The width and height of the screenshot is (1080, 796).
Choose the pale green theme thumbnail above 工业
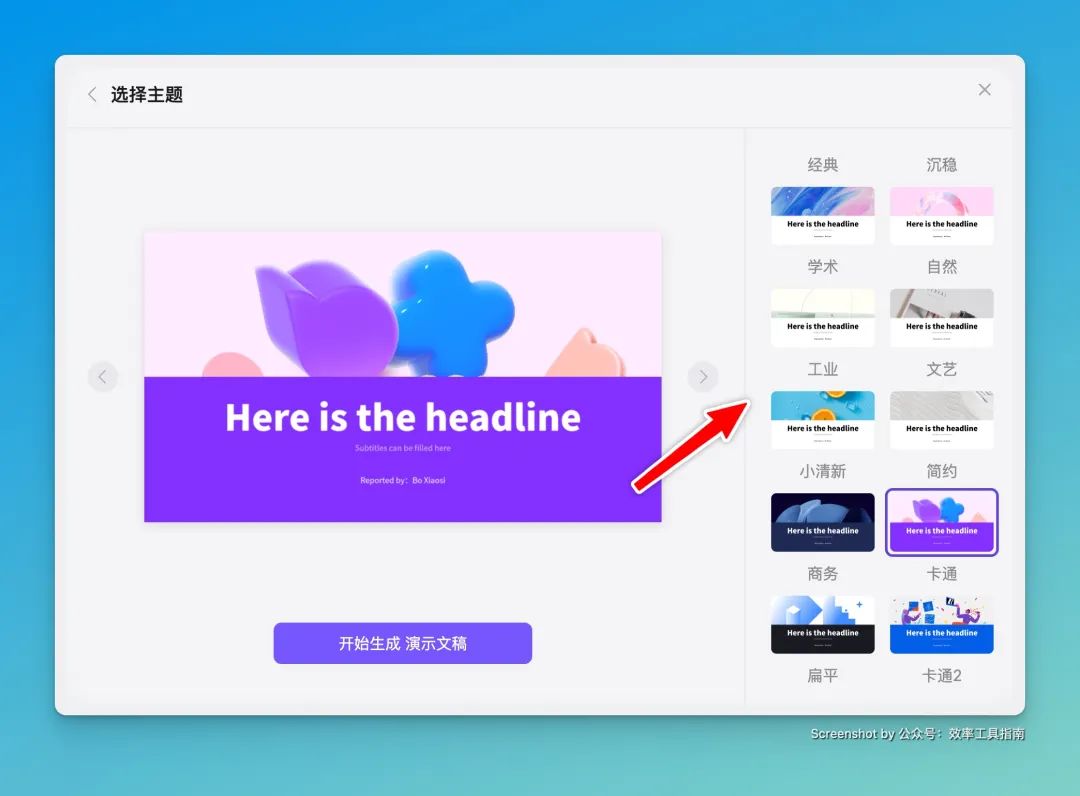[822, 318]
